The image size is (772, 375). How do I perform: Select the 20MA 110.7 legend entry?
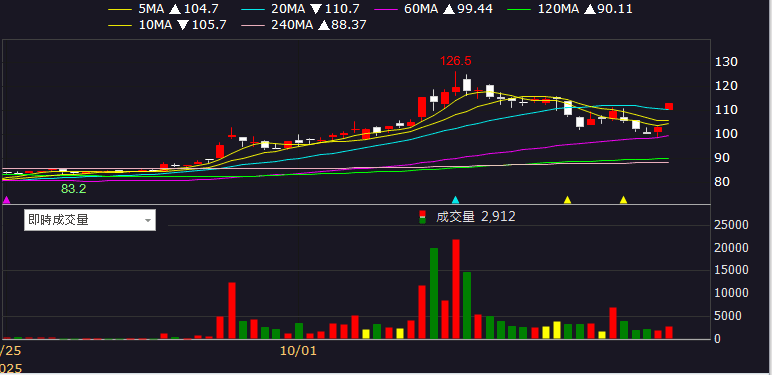coord(301,8)
